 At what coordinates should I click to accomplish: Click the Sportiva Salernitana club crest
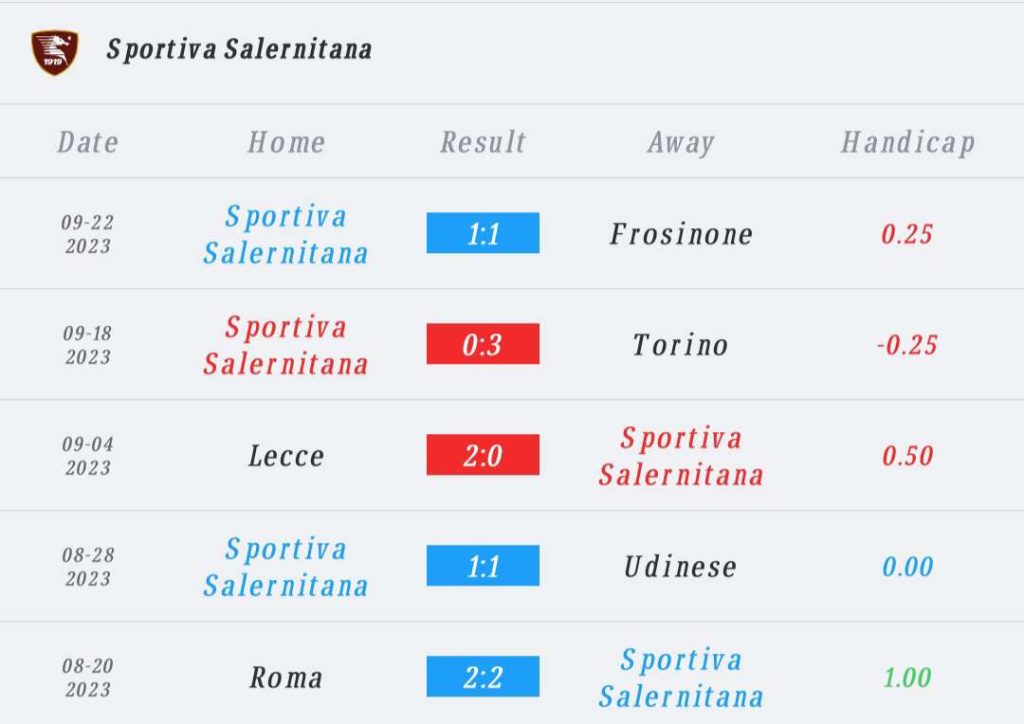click(55, 52)
